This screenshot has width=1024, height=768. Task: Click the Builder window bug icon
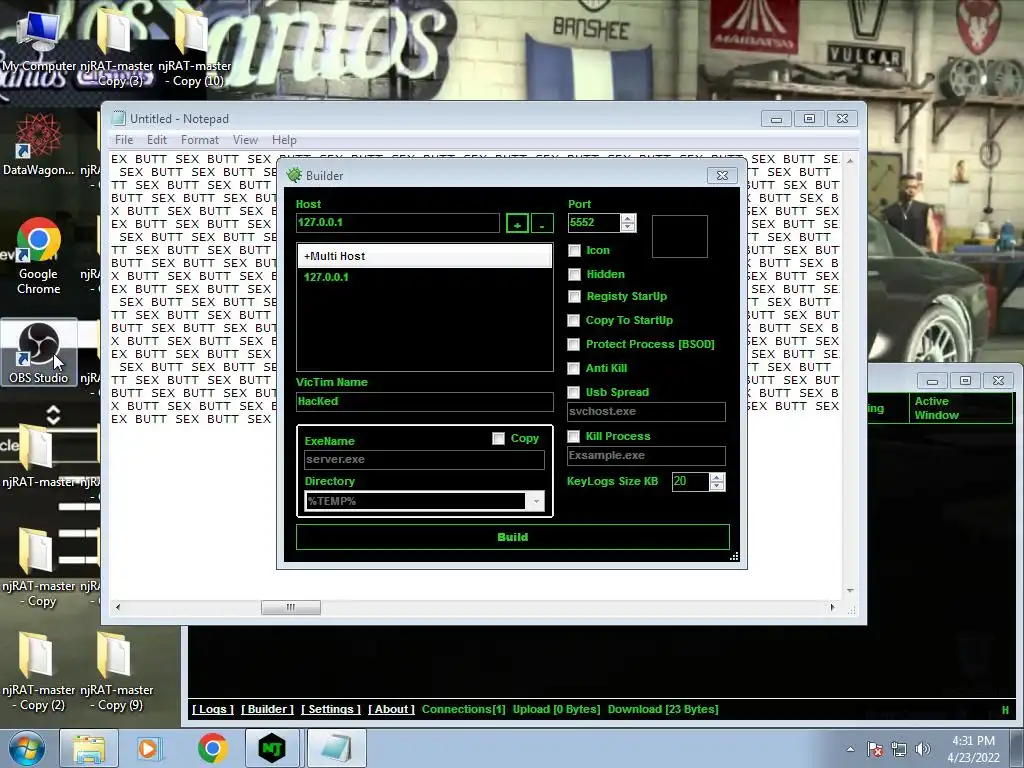[x=294, y=175]
